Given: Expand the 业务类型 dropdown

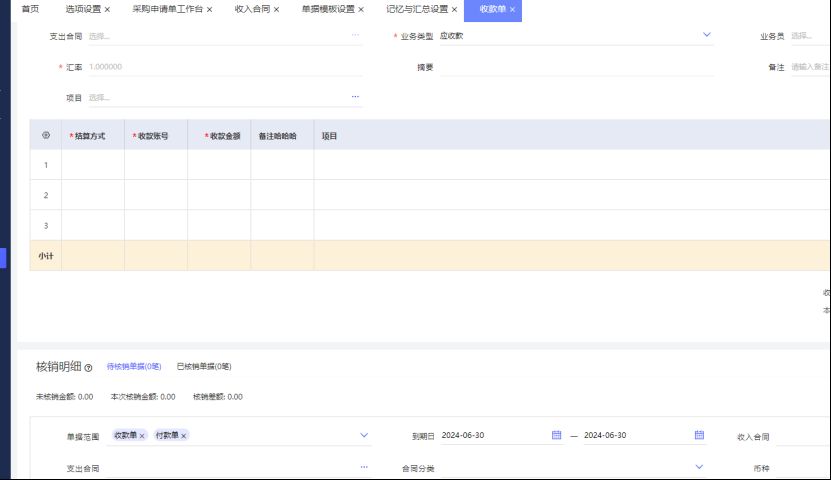Looking at the screenshot, I should tap(706, 35).
